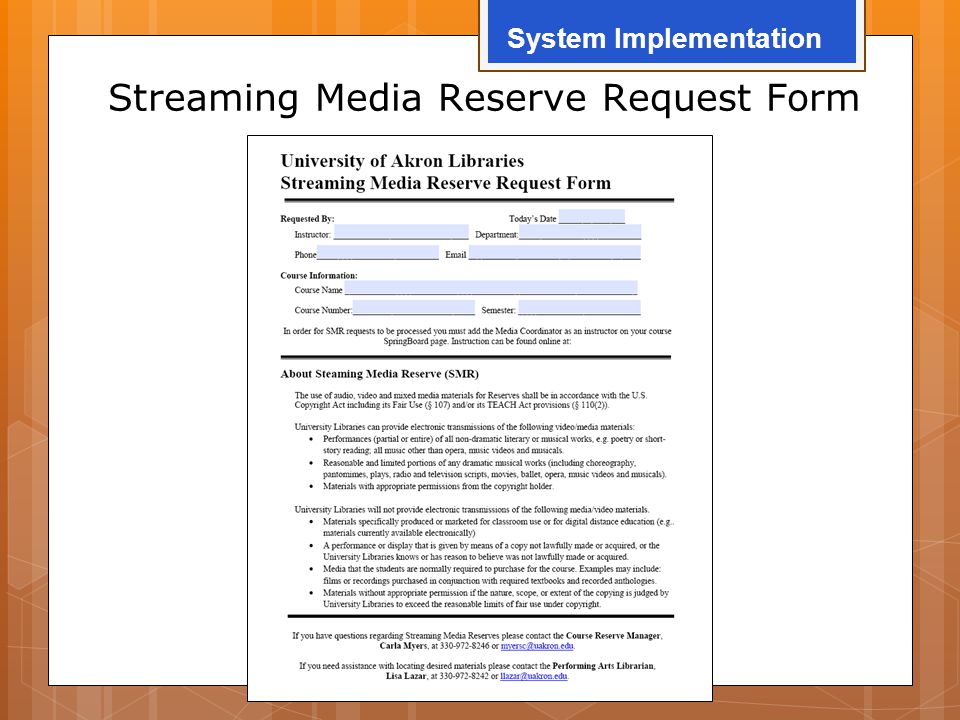Open the llazar@uakron.edu email link
960x720 pixels.
pyautogui.click(x=534, y=676)
